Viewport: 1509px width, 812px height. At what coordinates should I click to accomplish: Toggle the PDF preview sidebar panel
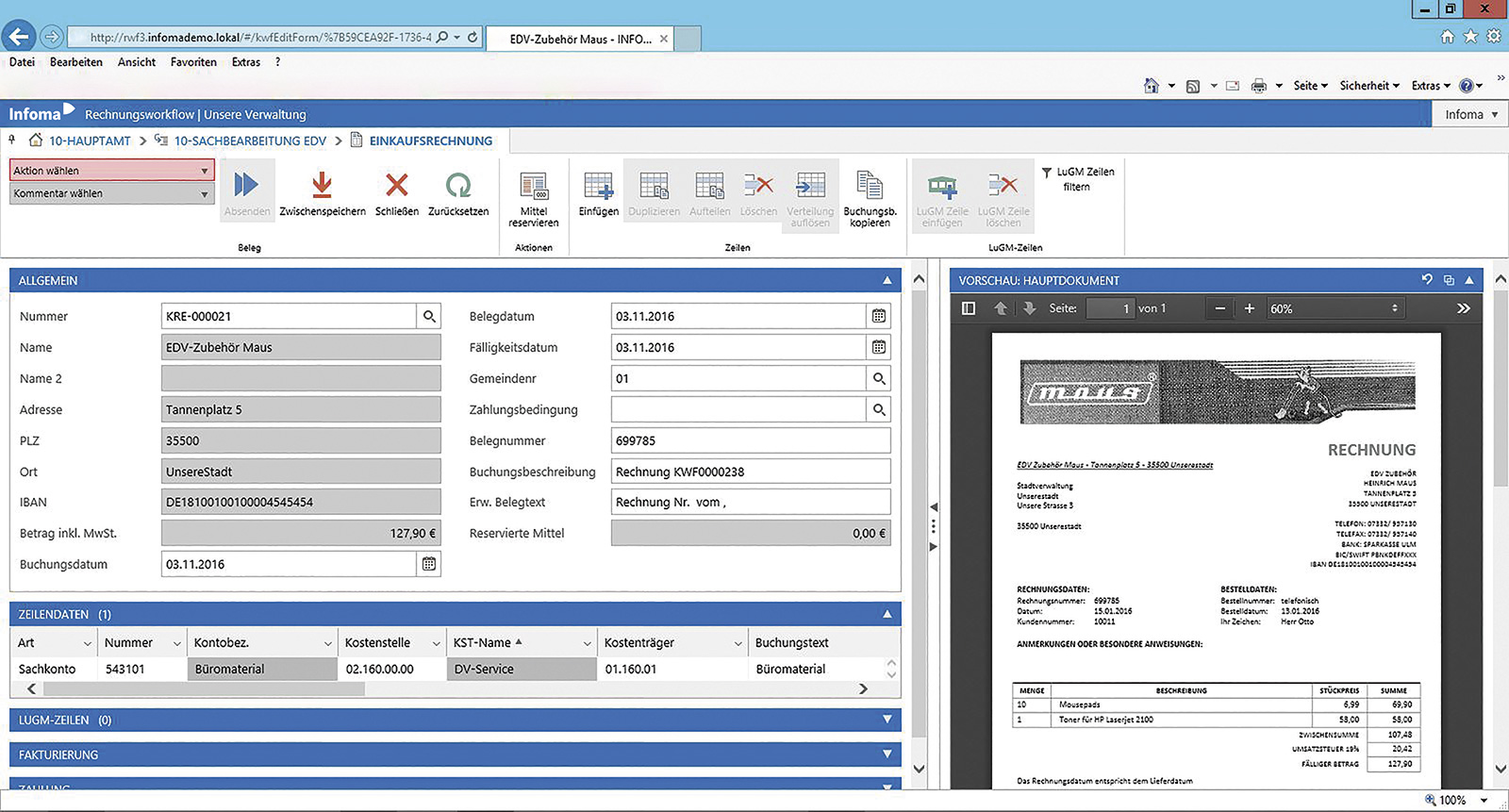pyautogui.click(x=969, y=308)
